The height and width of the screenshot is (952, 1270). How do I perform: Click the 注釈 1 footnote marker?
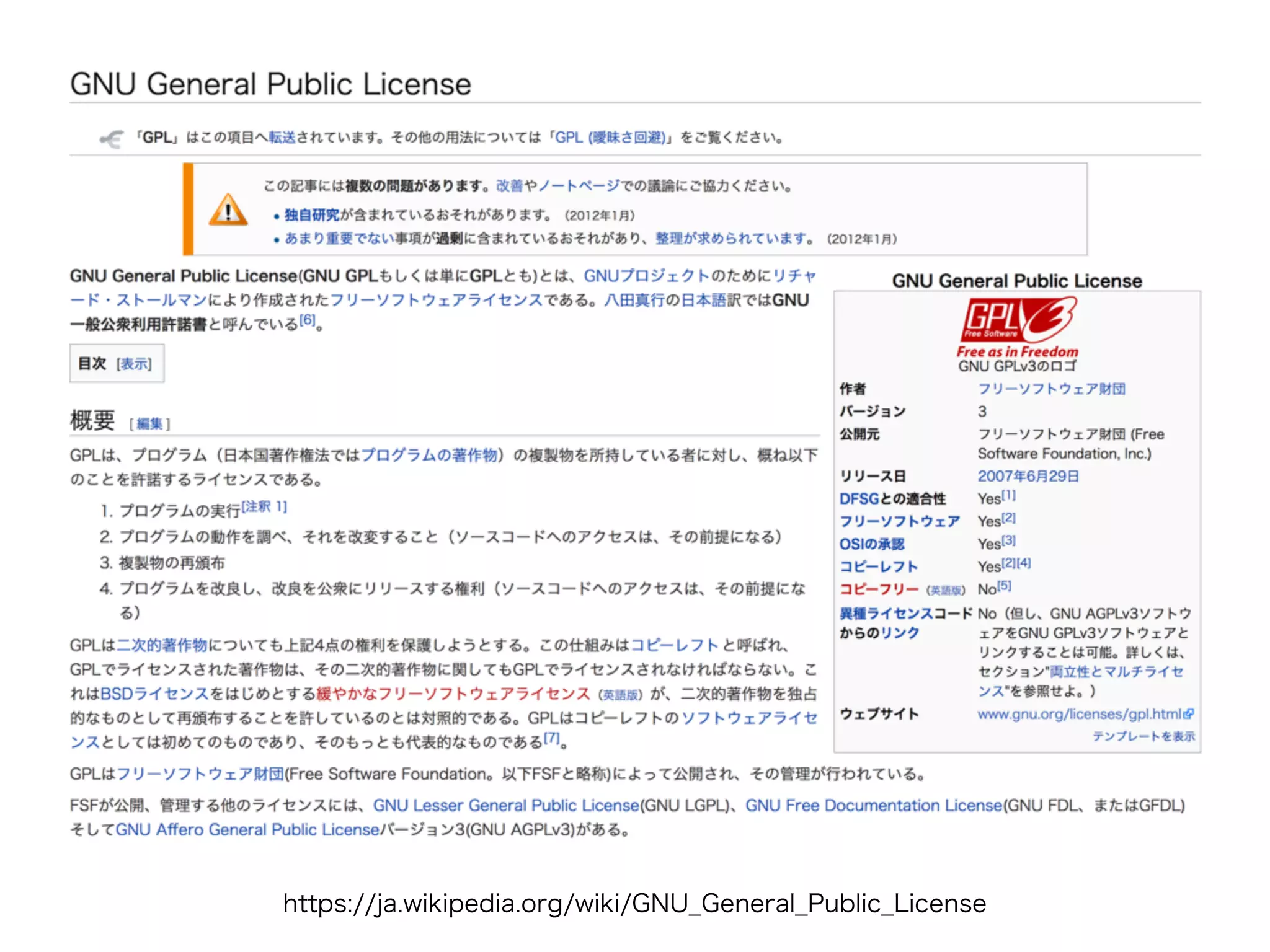(264, 507)
